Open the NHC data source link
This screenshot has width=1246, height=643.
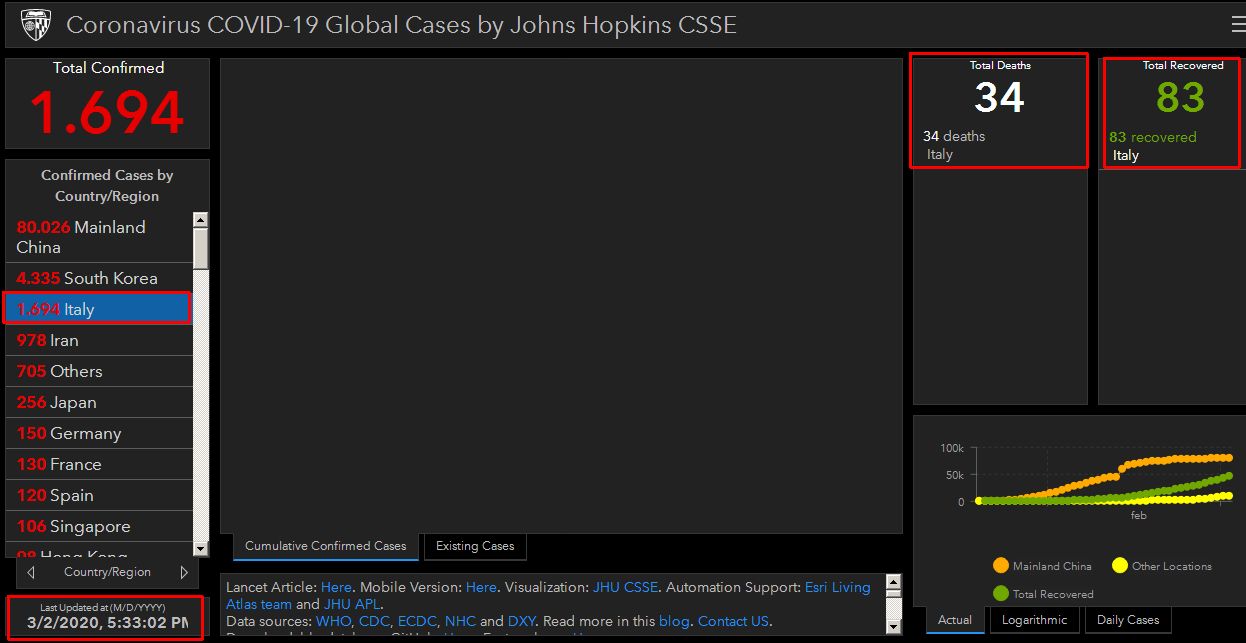coord(460,621)
